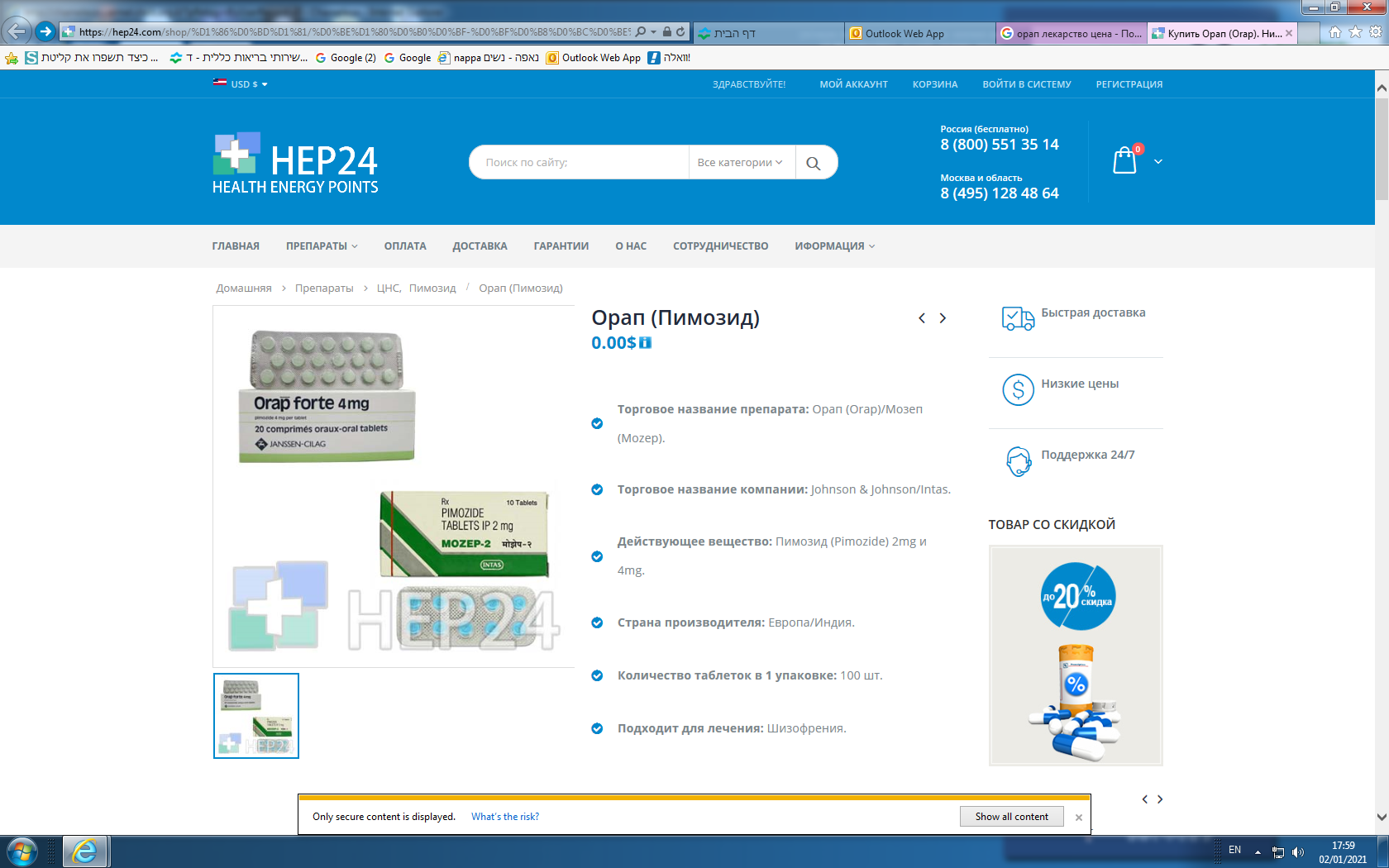
Task: Open ДОСТАВКА menu item
Action: point(480,246)
